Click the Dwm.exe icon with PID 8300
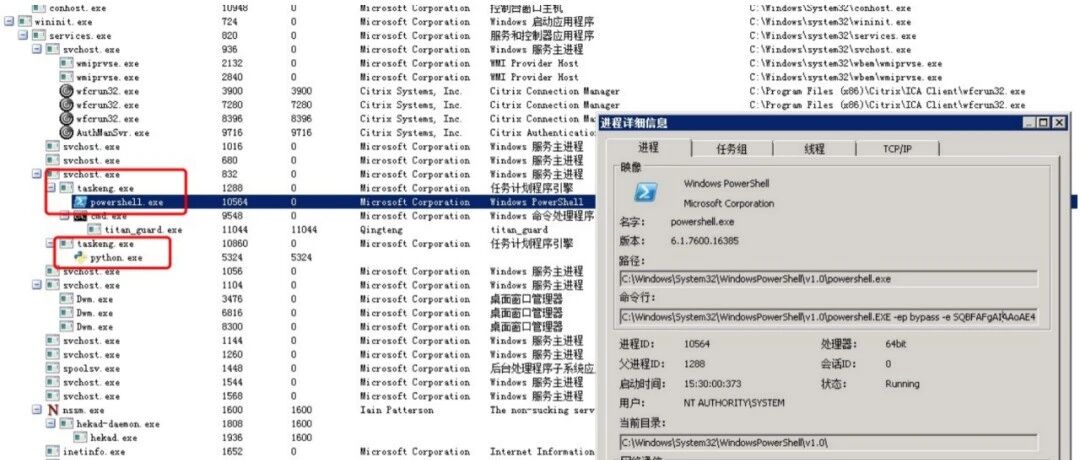 click(x=66, y=326)
